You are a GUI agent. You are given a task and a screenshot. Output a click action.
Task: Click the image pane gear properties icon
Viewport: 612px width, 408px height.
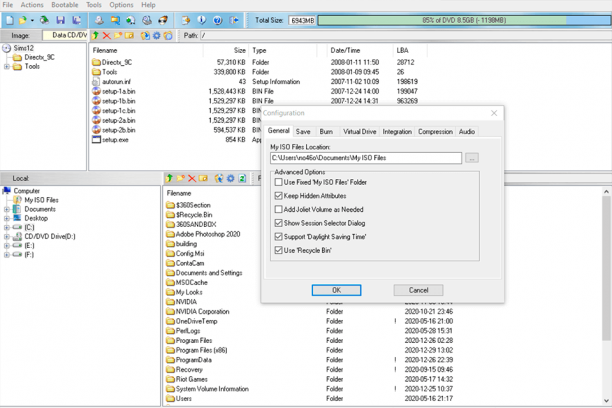coord(157,36)
